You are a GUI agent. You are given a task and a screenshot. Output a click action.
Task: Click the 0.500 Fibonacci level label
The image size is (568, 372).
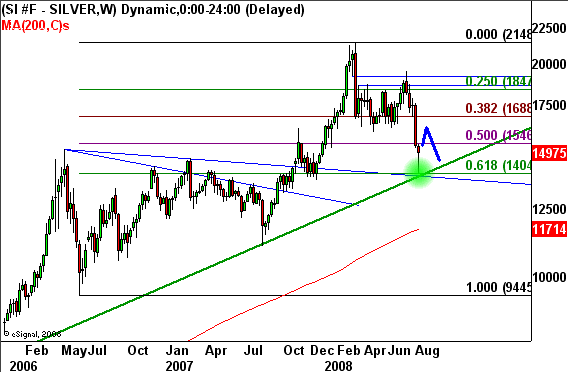(x=498, y=135)
